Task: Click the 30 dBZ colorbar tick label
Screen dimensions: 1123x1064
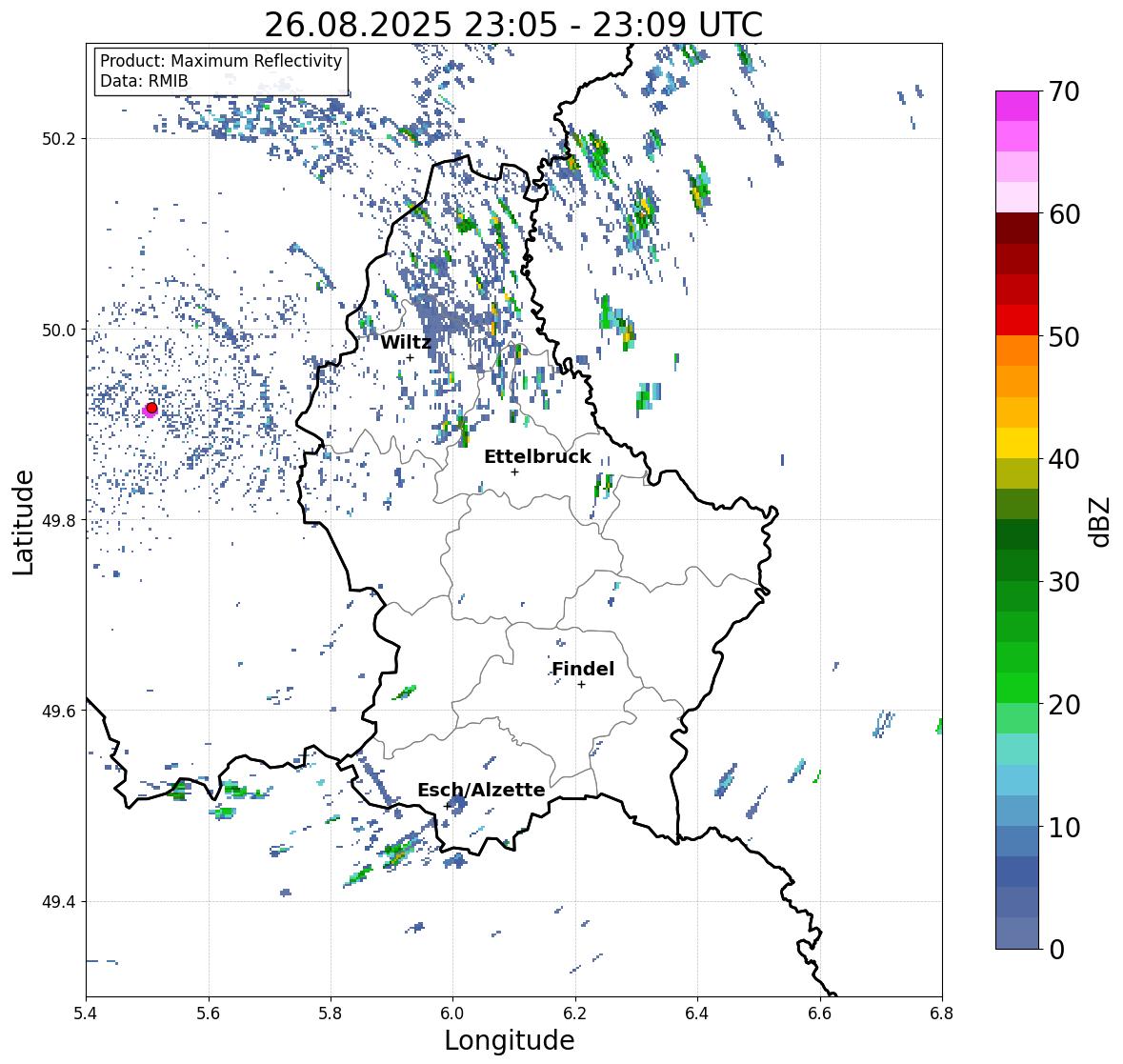Action: pyautogui.click(x=1064, y=581)
